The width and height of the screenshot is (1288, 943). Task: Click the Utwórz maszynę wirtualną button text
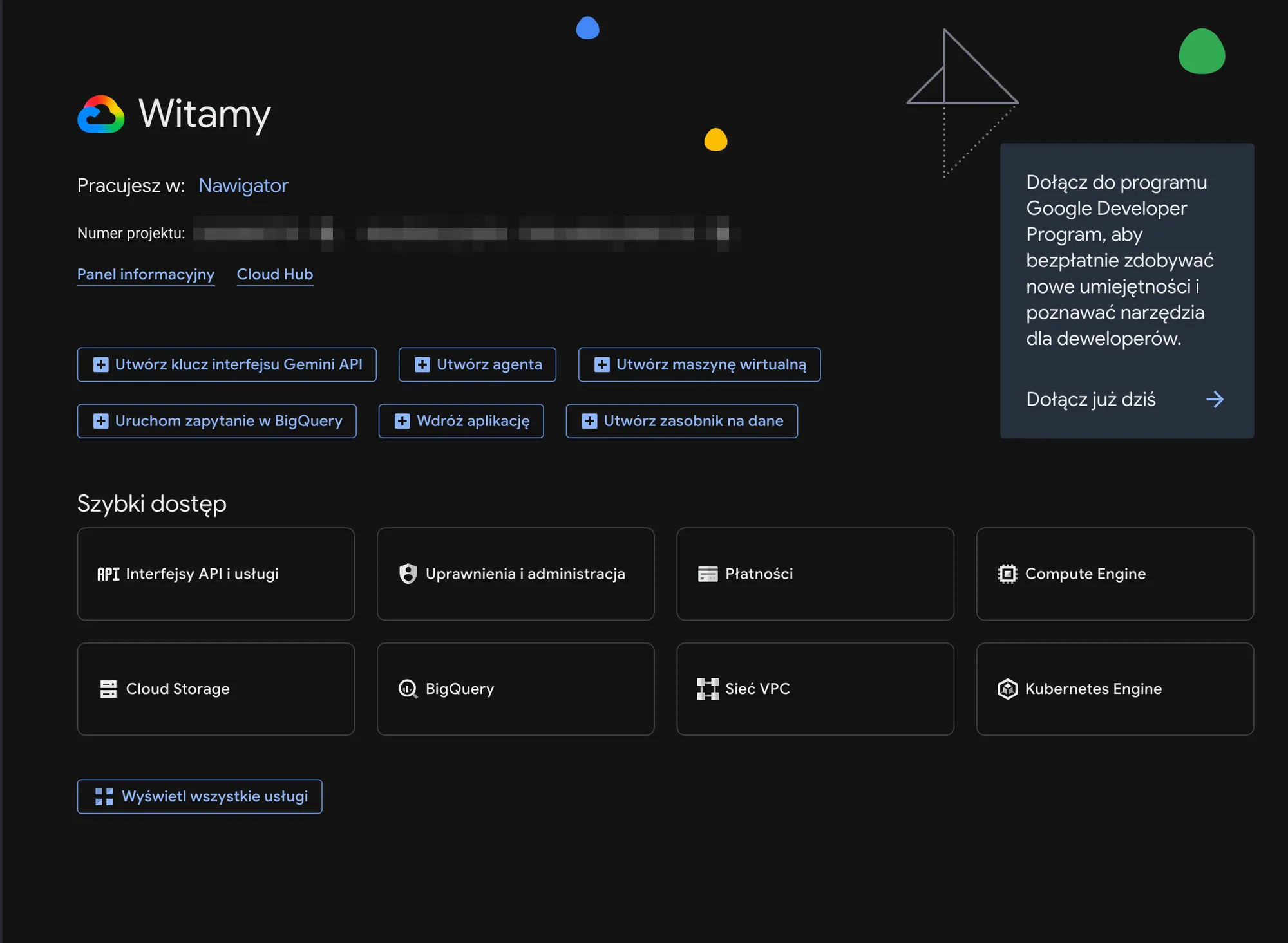click(x=712, y=365)
